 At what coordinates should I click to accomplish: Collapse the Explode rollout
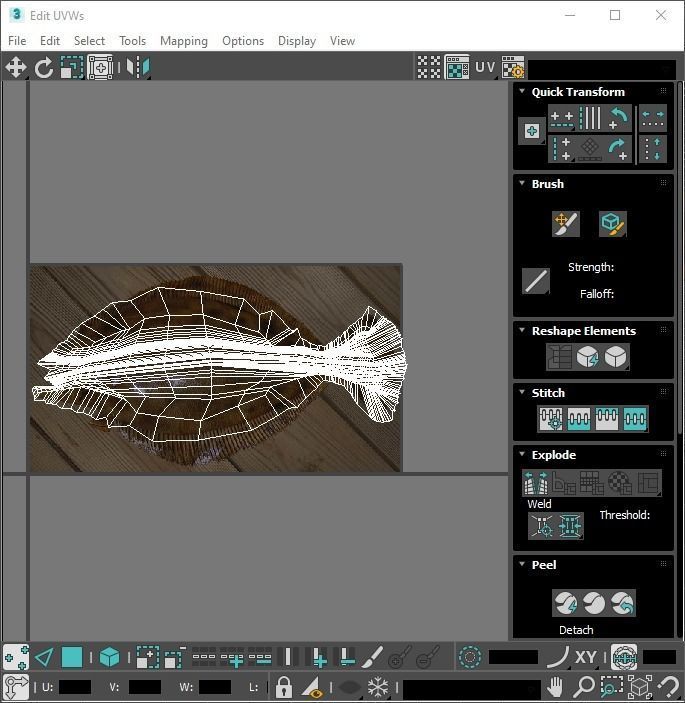522,454
